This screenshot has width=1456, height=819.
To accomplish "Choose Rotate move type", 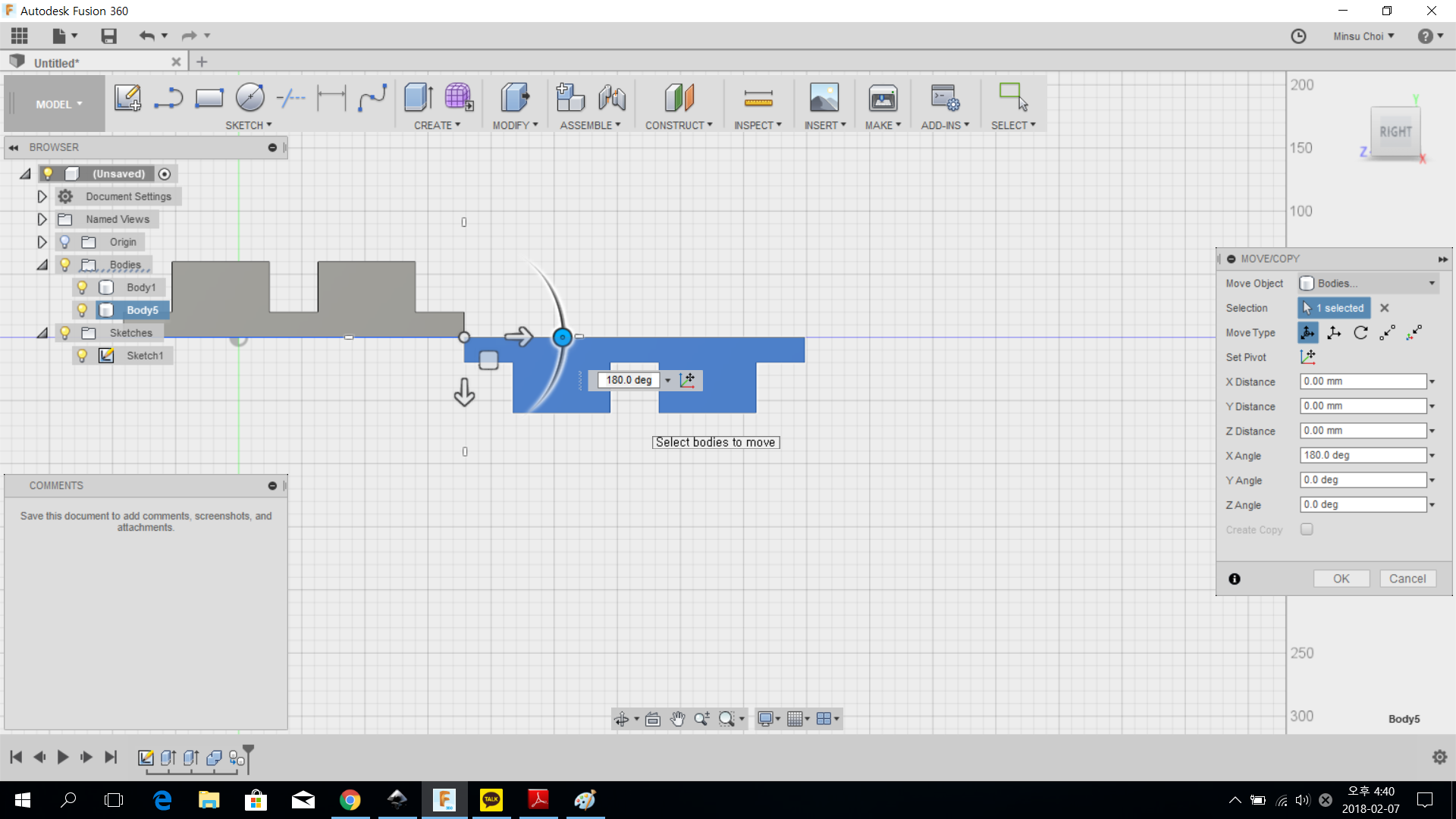I will 1360,333.
